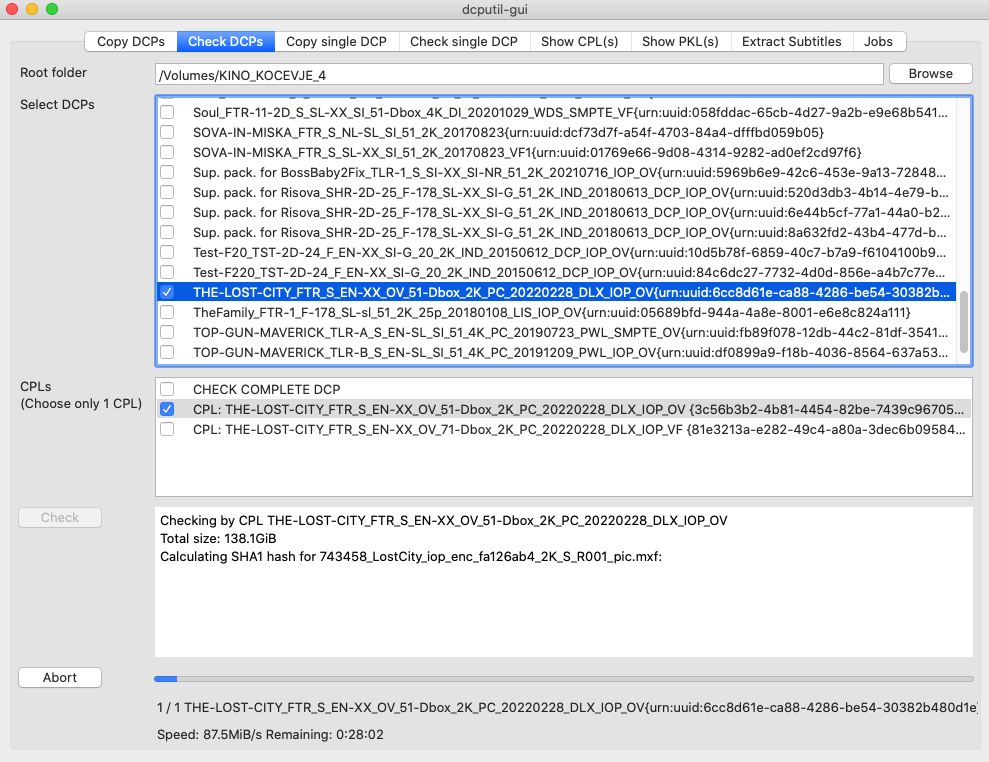The image size is (989, 762).
Task: Check the Soul_FTR-11-2D DCP checkbox
Action: coord(168,112)
